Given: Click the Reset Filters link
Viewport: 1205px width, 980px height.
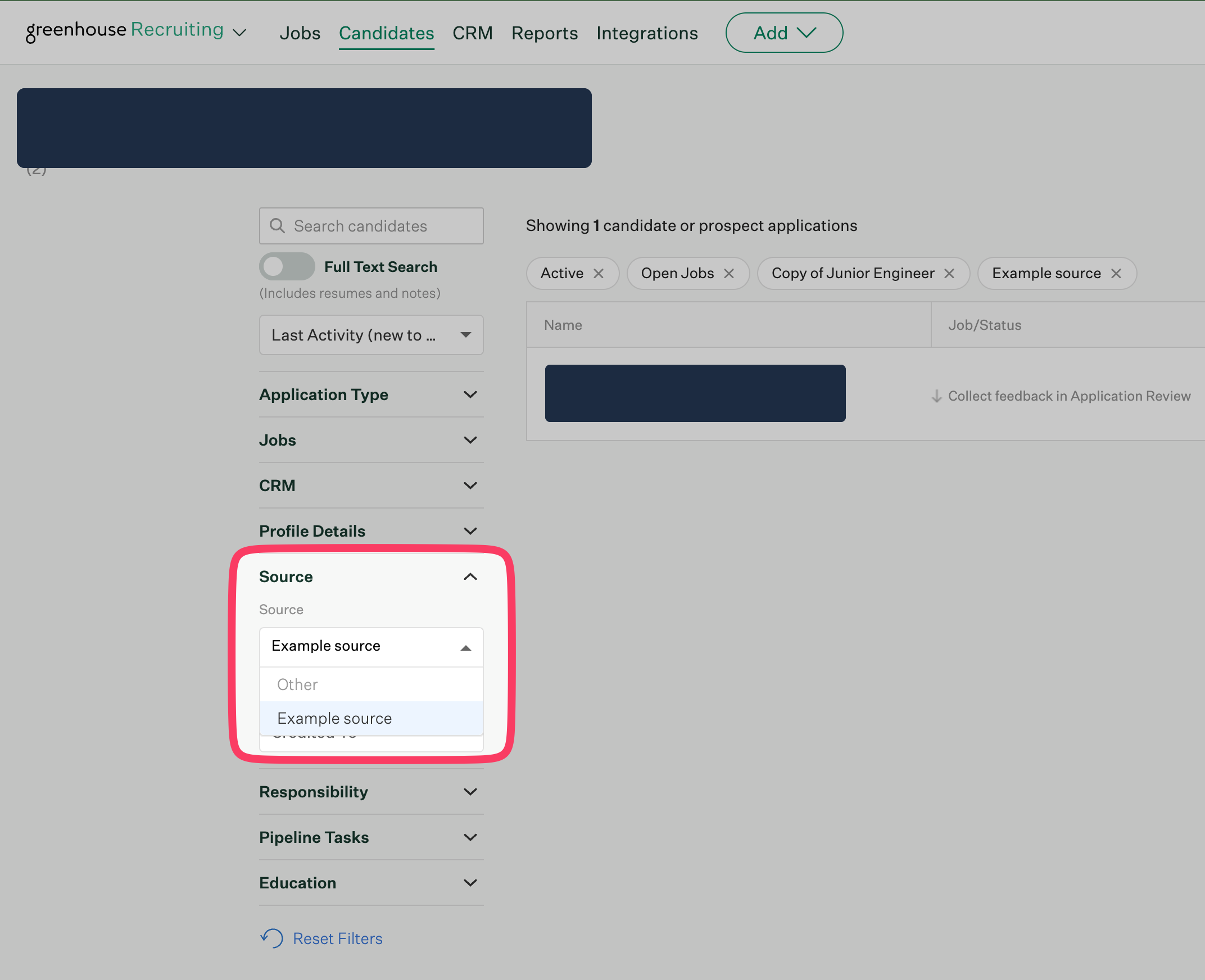Looking at the screenshot, I should (337, 938).
